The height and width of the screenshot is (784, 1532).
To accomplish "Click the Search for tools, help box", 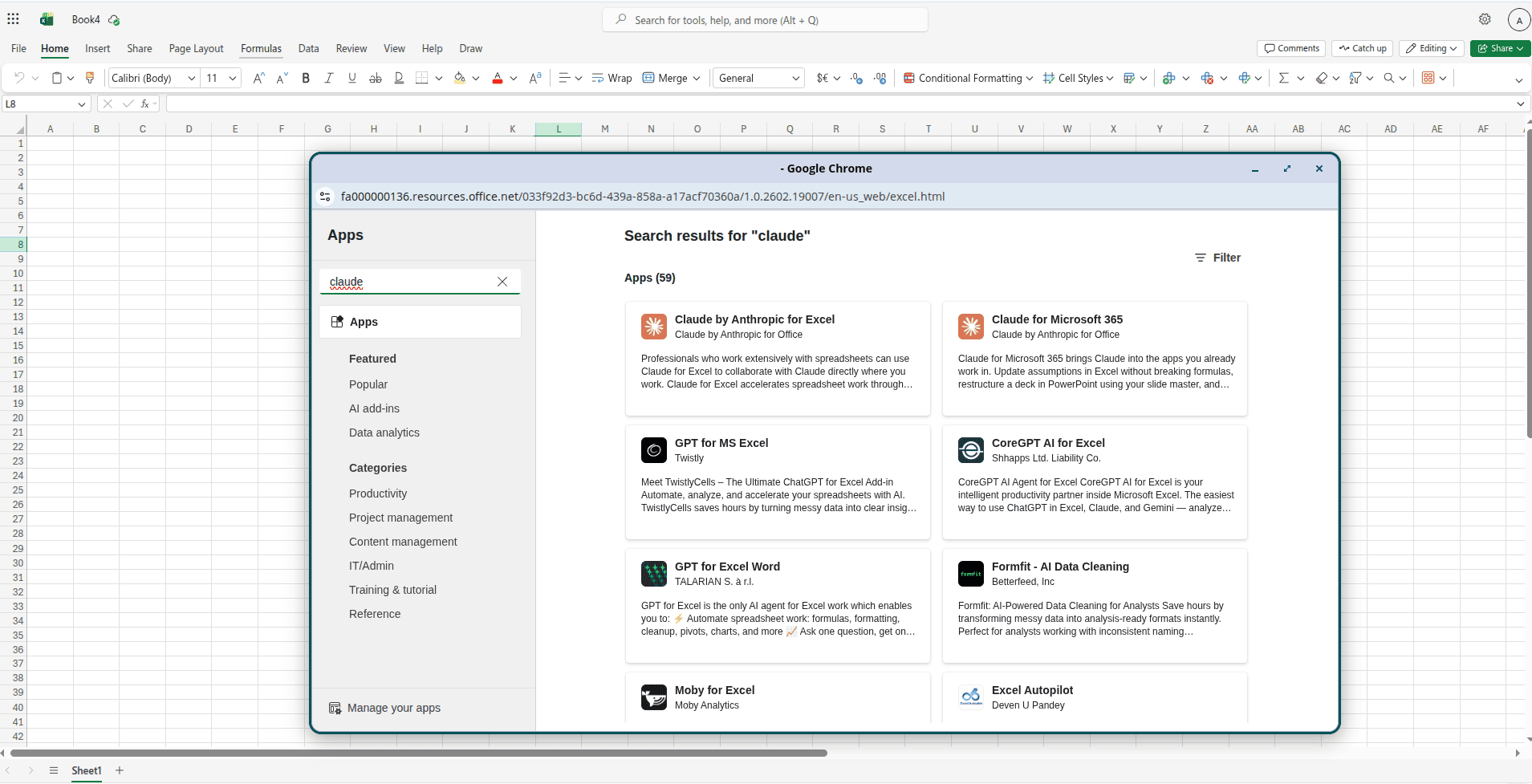I will (765, 20).
